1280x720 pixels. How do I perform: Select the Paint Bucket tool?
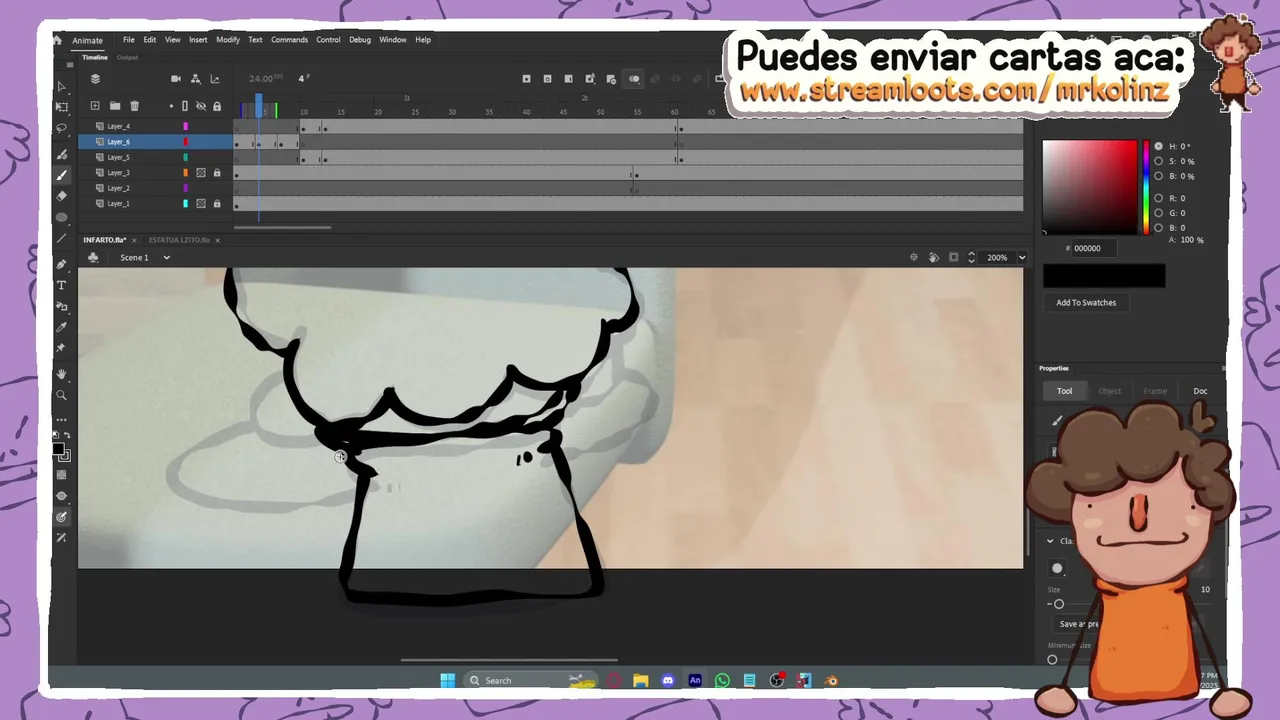[61, 306]
